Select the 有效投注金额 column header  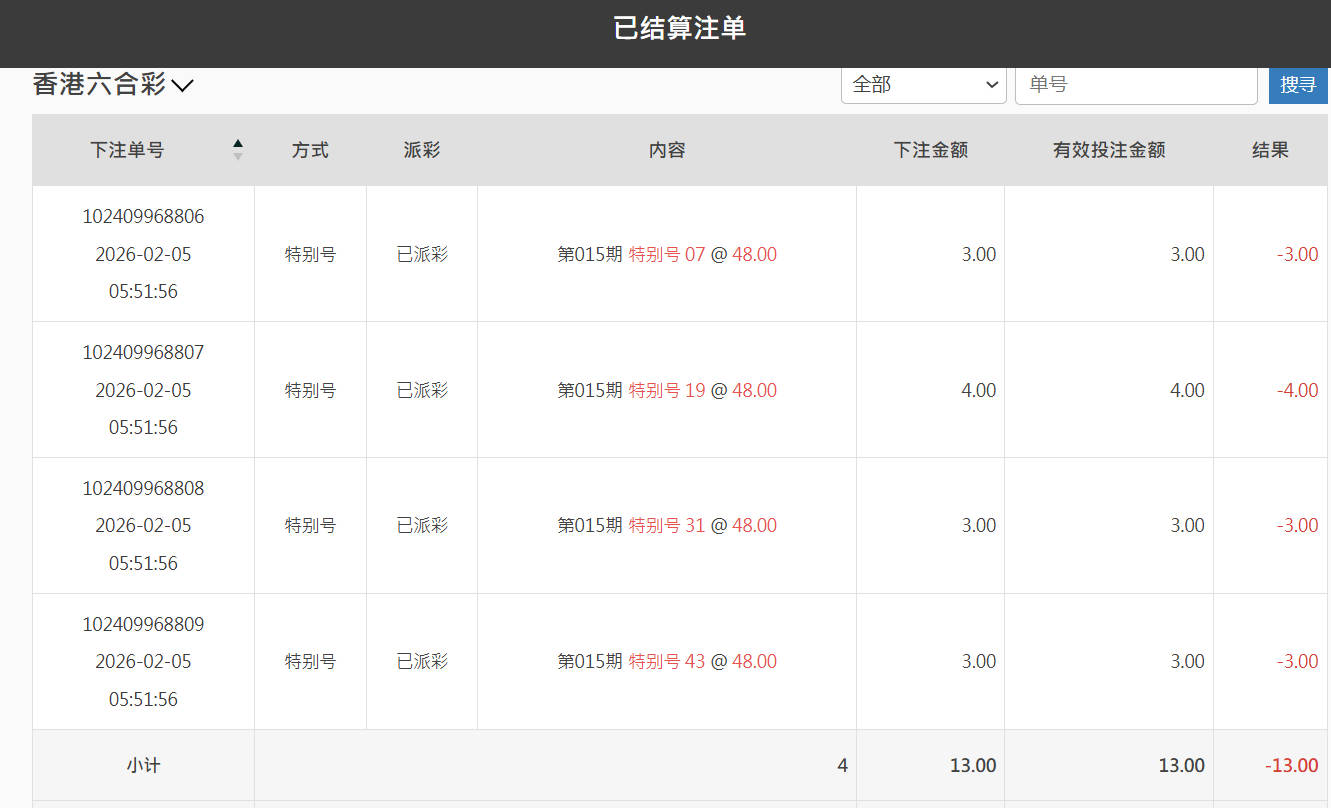(x=1108, y=150)
